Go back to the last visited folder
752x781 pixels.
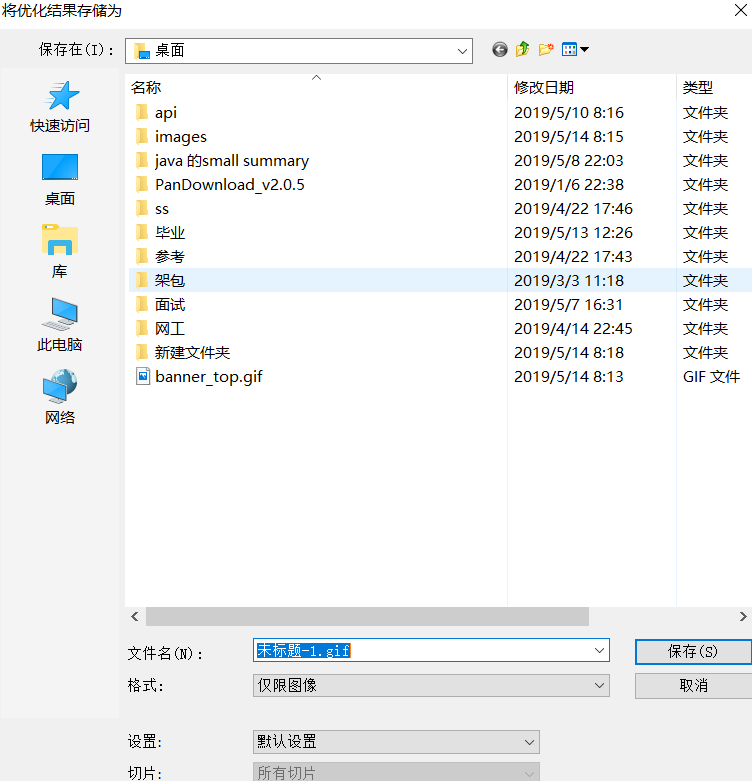[500, 50]
